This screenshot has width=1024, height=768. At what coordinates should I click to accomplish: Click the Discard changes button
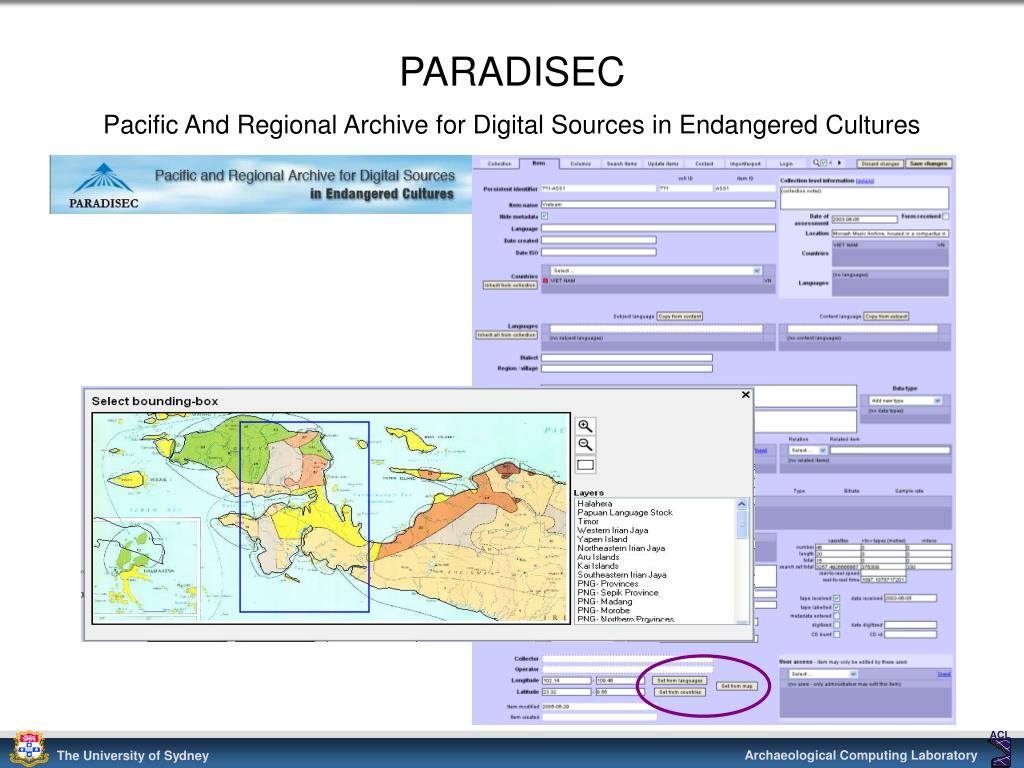(880, 163)
